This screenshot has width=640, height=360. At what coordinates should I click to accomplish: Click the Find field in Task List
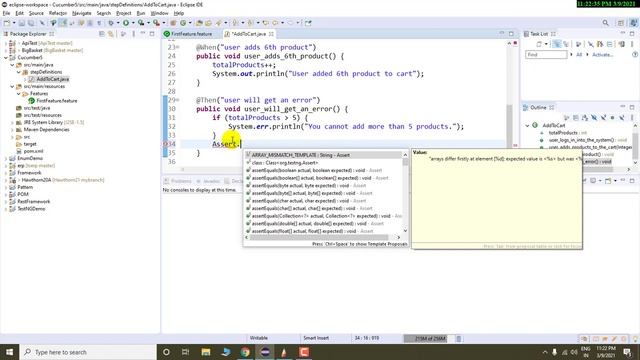point(546,55)
